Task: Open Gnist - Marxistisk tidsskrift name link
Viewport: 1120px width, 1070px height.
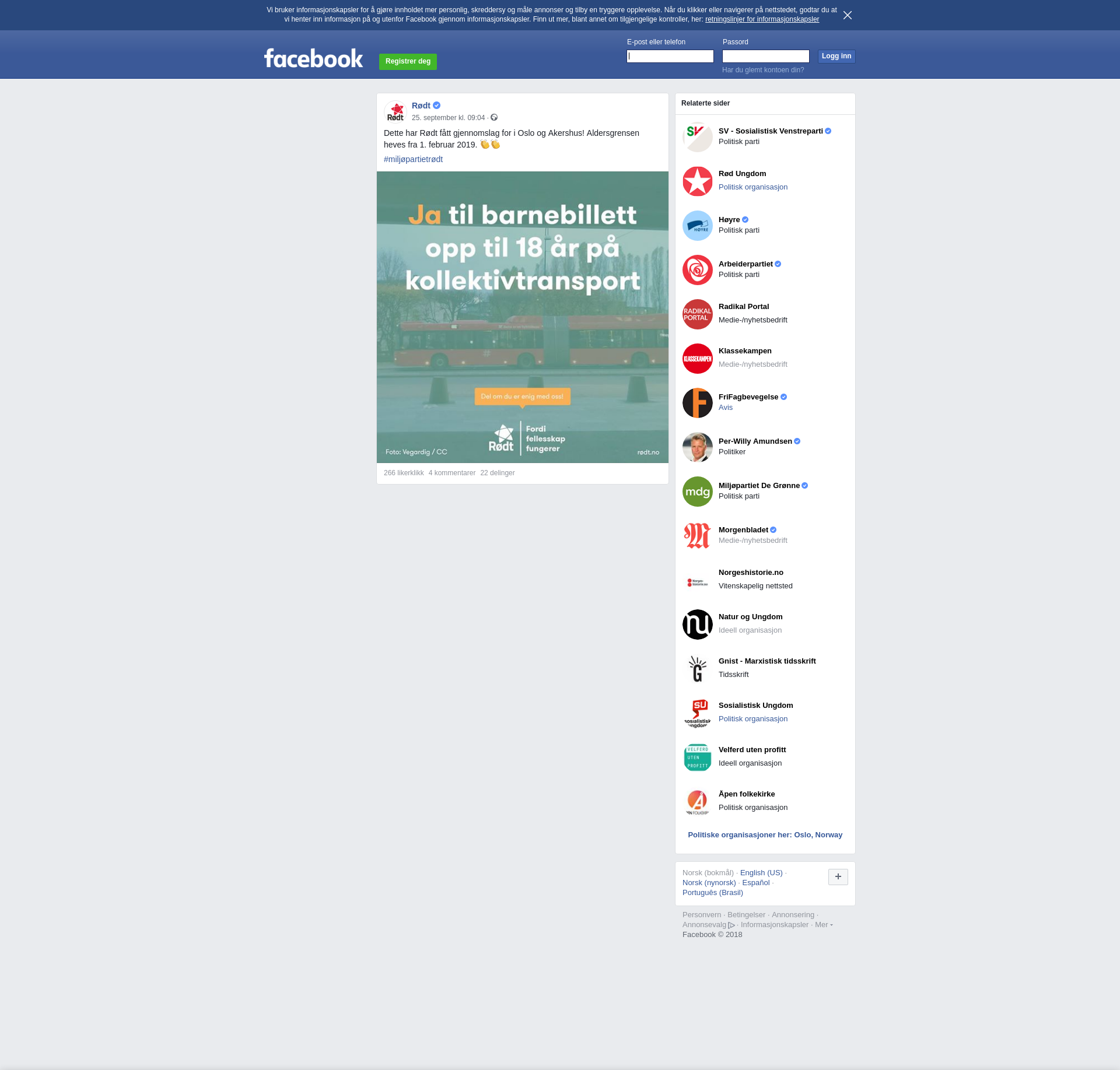Action: click(767, 661)
